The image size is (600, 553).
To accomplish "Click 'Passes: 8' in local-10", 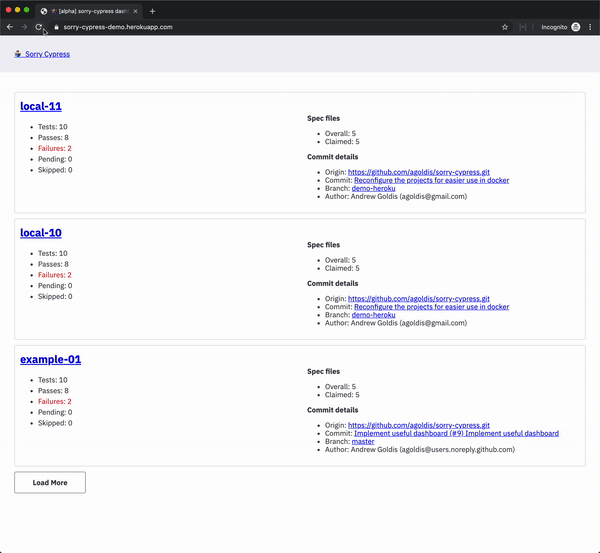I will click(53, 264).
